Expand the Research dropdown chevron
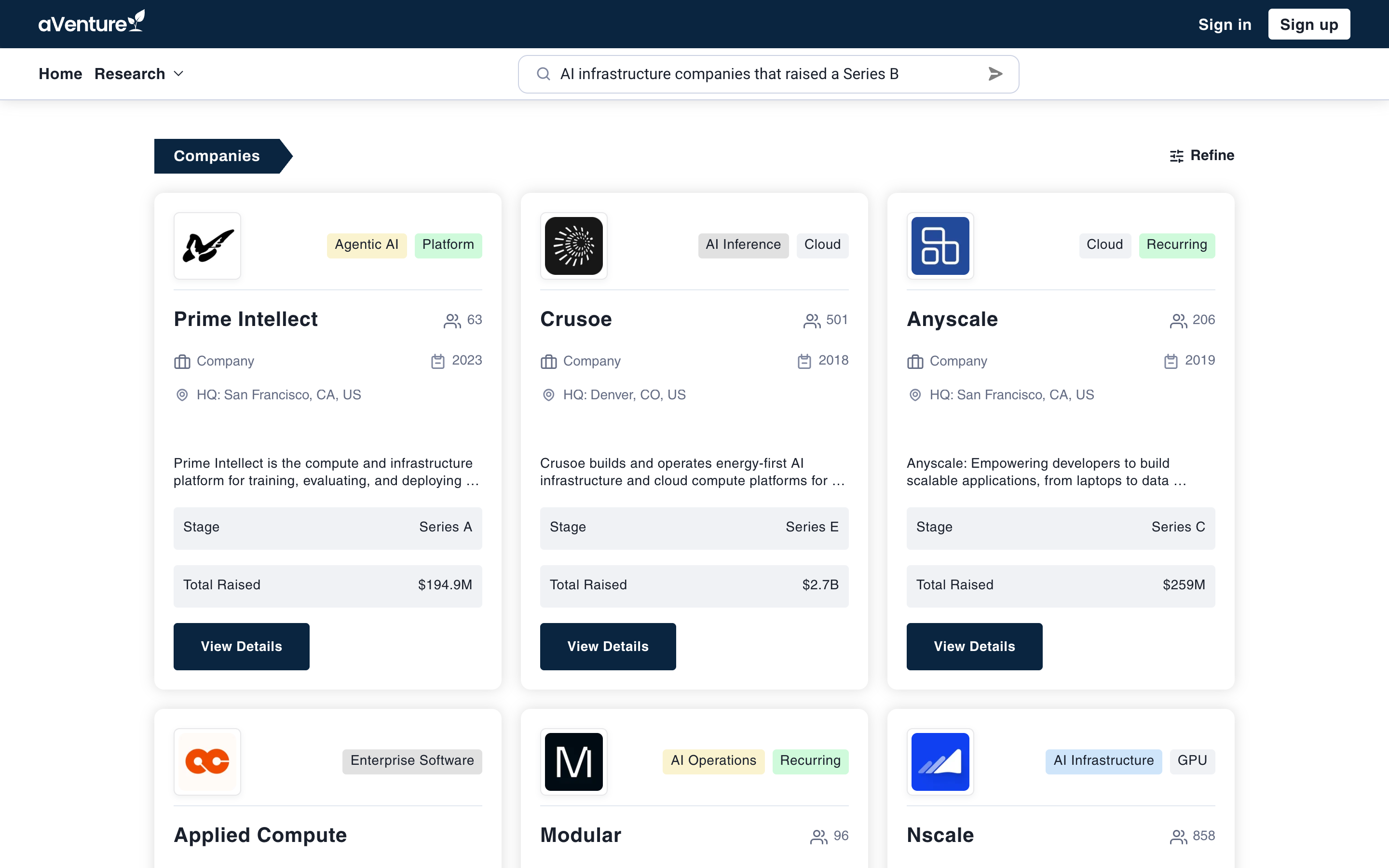The width and height of the screenshot is (1389, 868). (178, 74)
